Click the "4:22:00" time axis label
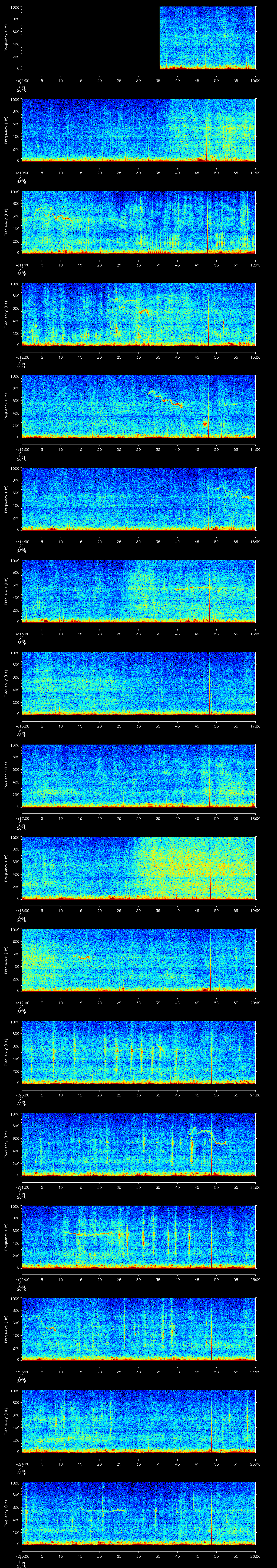This screenshot has width=277, height=1568. click(x=22, y=1279)
